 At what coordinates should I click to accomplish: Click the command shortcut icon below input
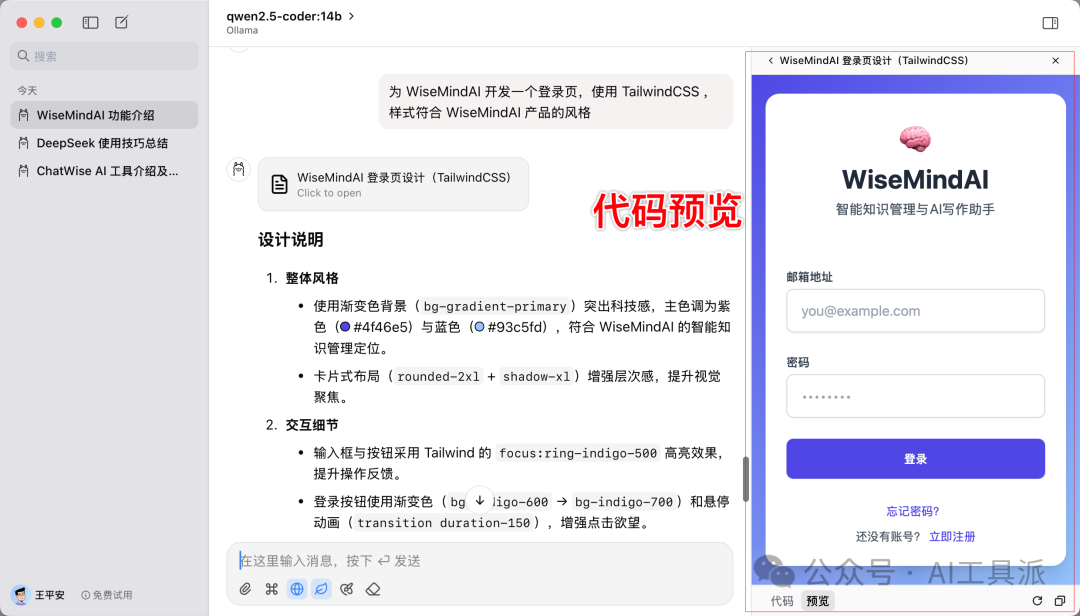[x=271, y=589]
